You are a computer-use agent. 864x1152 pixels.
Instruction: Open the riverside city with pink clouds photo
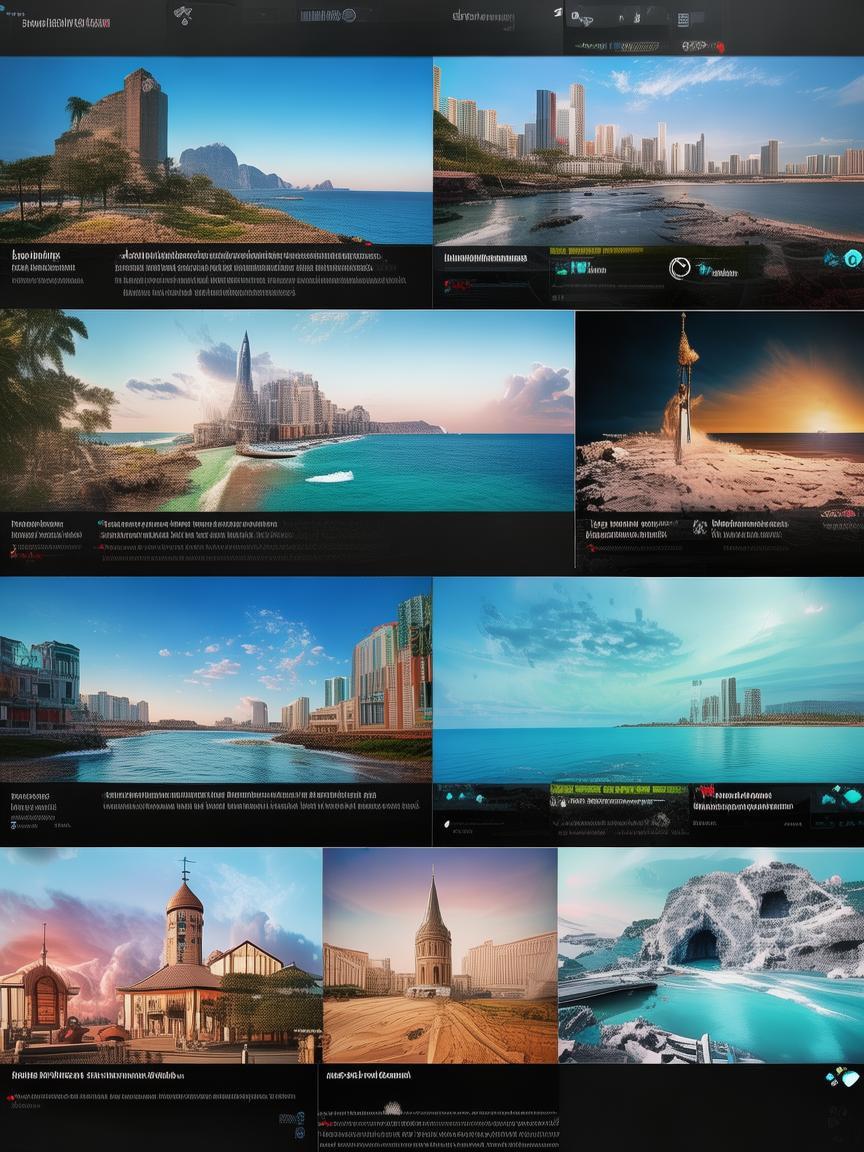point(215,680)
